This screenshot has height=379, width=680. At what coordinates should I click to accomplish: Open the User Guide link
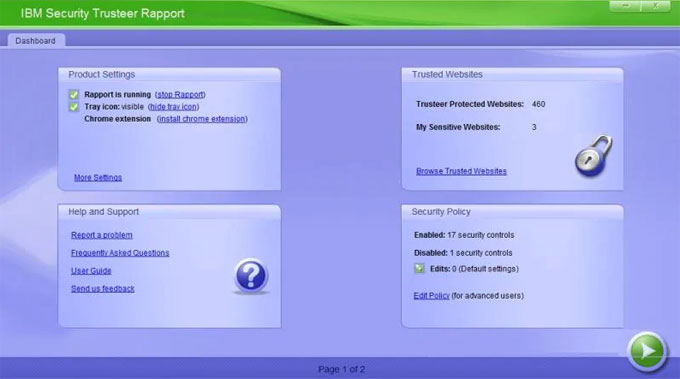[91, 271]
